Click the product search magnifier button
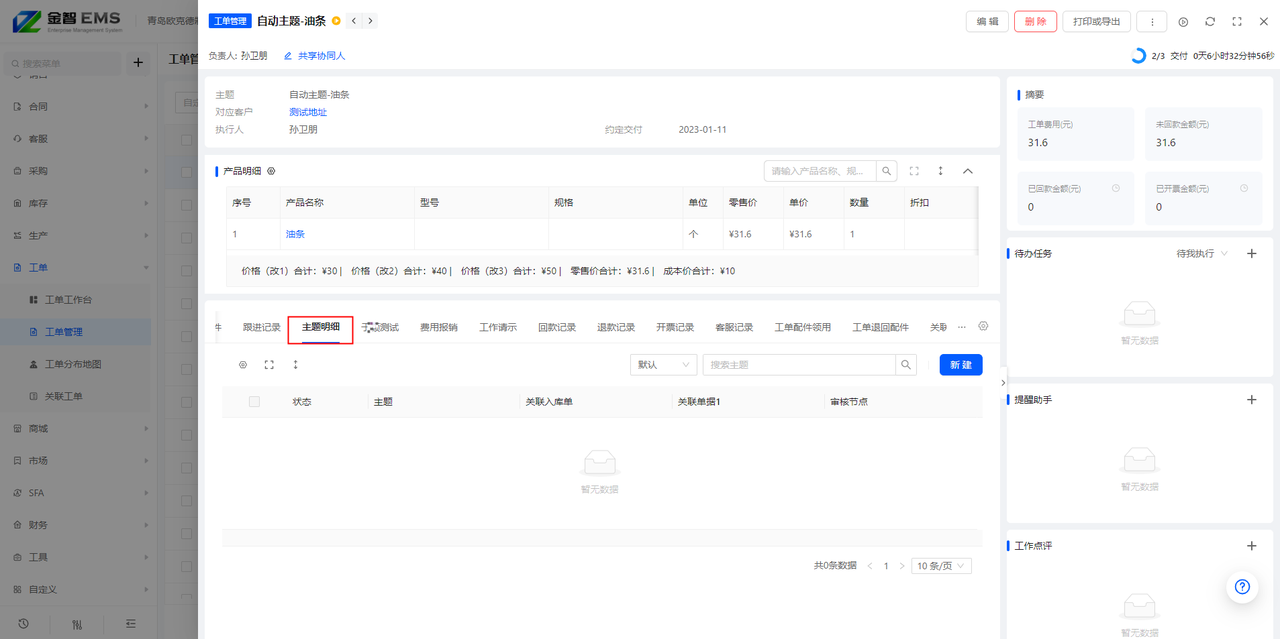This screenshot has height=639, width=1280. click(x=887, y=171)
